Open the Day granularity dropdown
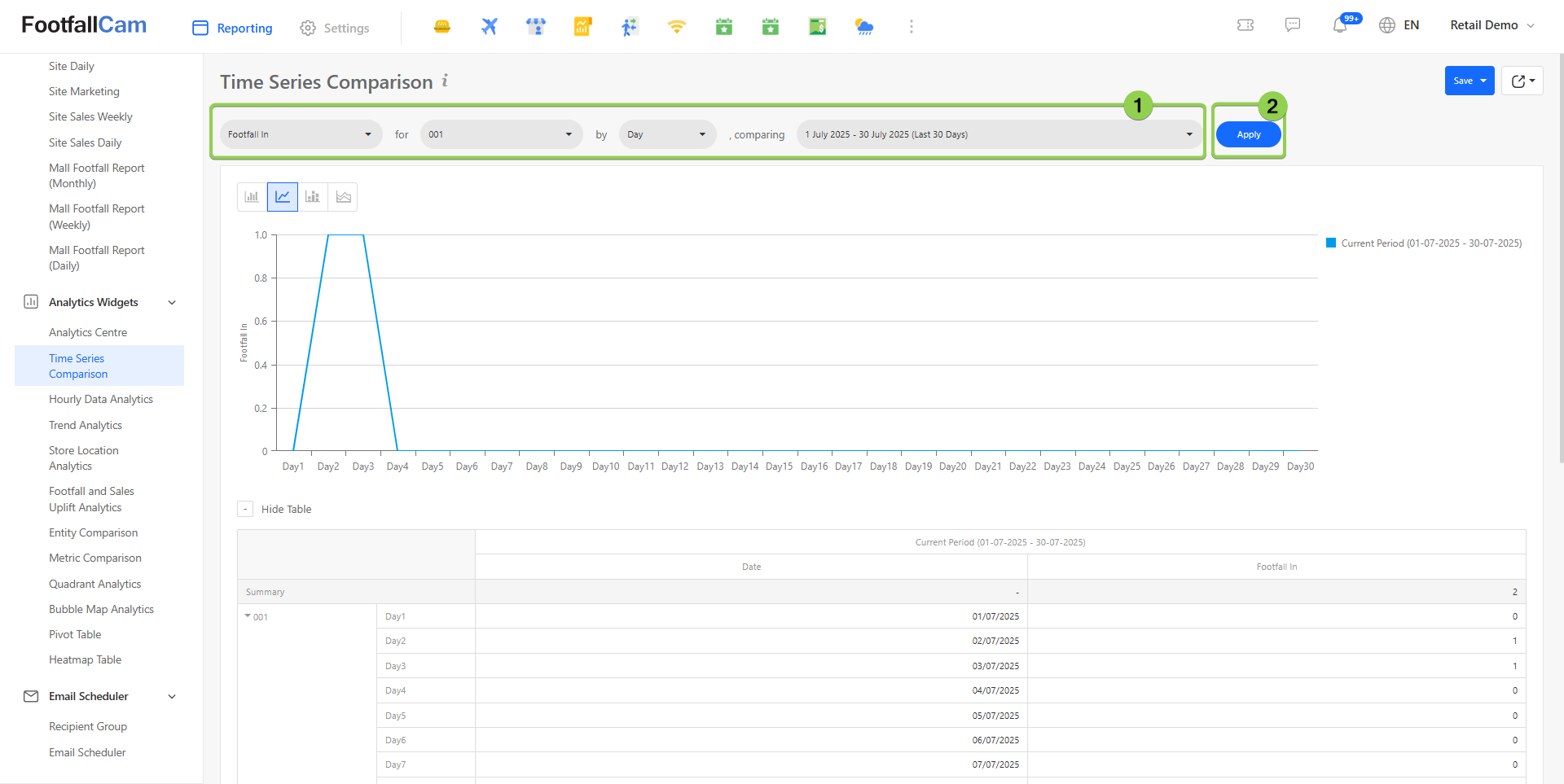Viewport: 1564px width, 784px height. coord(666,134)
